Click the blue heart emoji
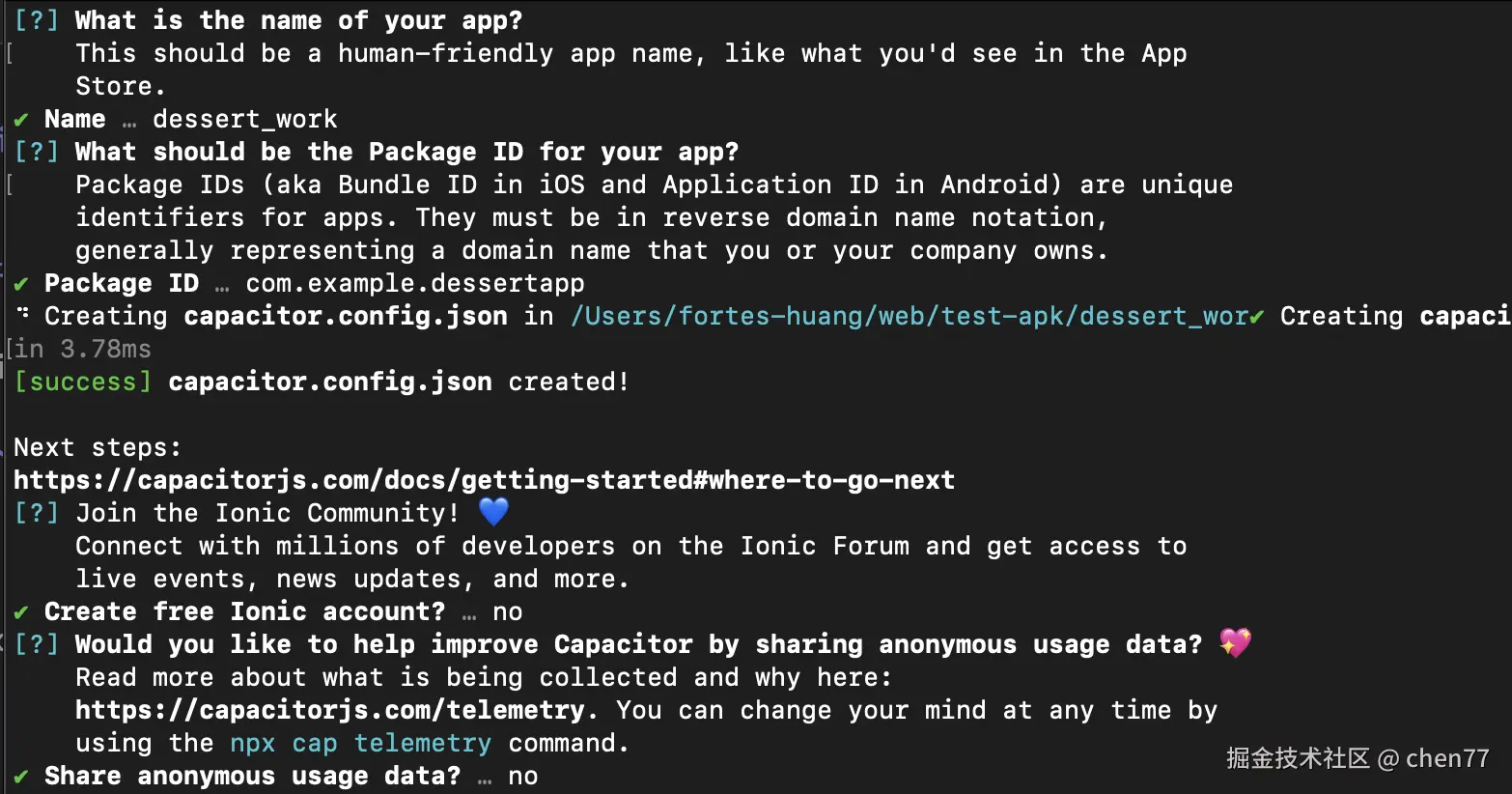1512x794 pixels. [493, 511]
